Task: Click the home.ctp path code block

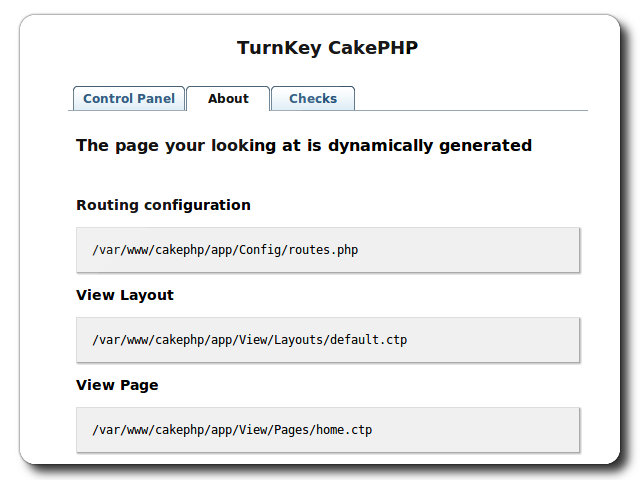Action: (x=327, y=430)
